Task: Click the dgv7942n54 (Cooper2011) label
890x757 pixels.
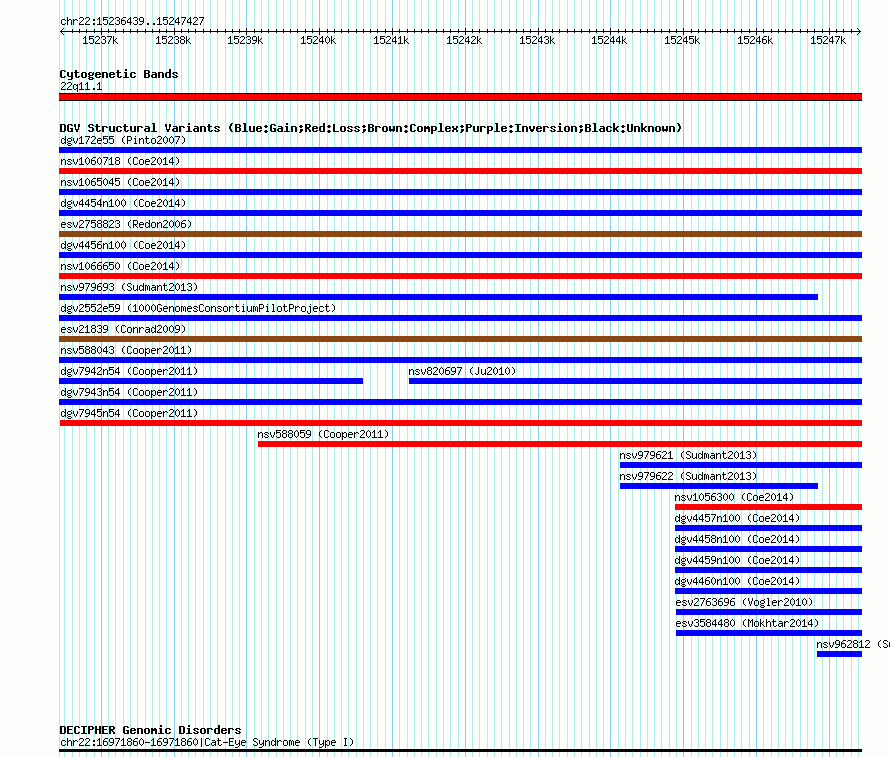Action: click(129, 371)
